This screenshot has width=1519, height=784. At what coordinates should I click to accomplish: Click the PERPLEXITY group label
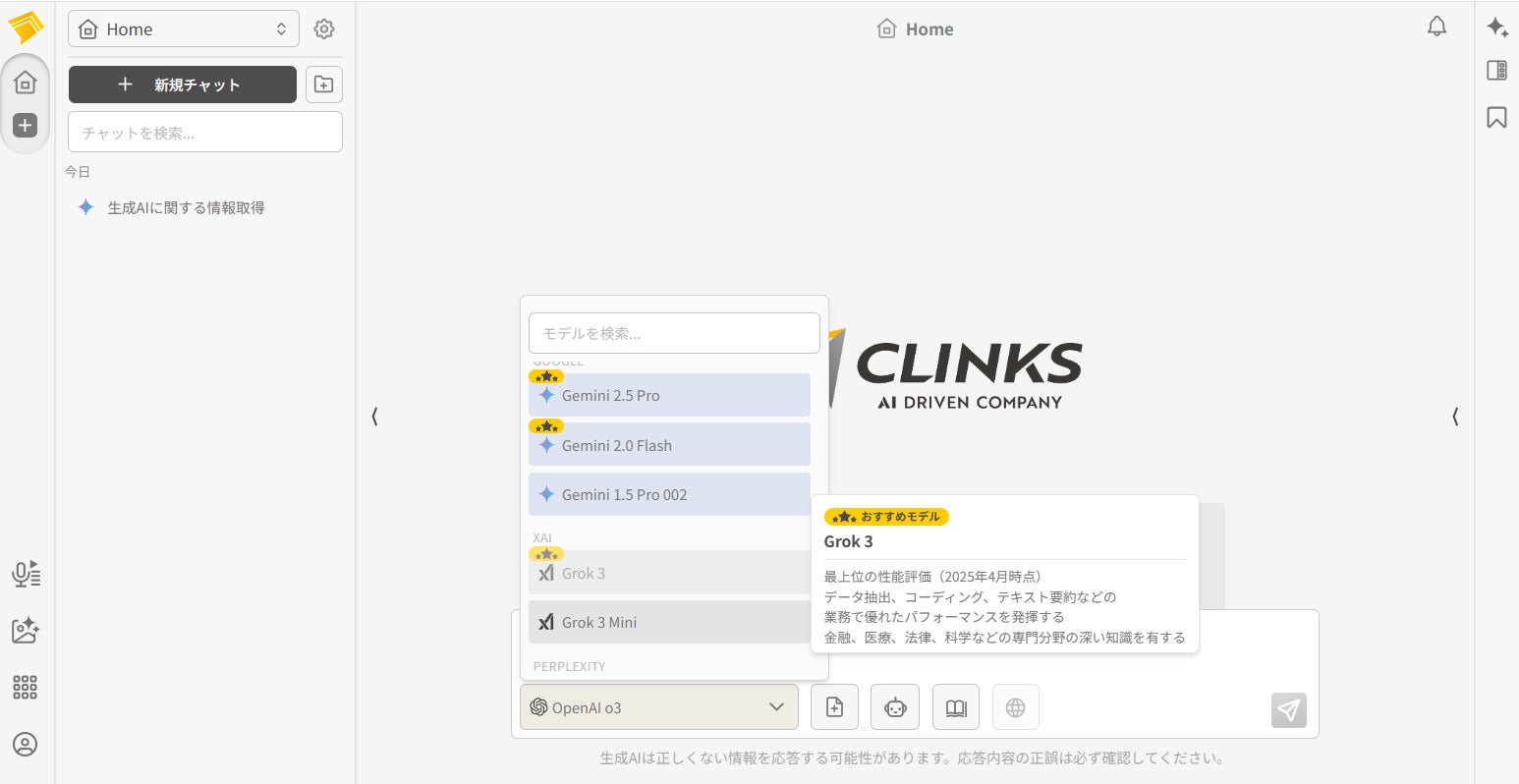569,666
